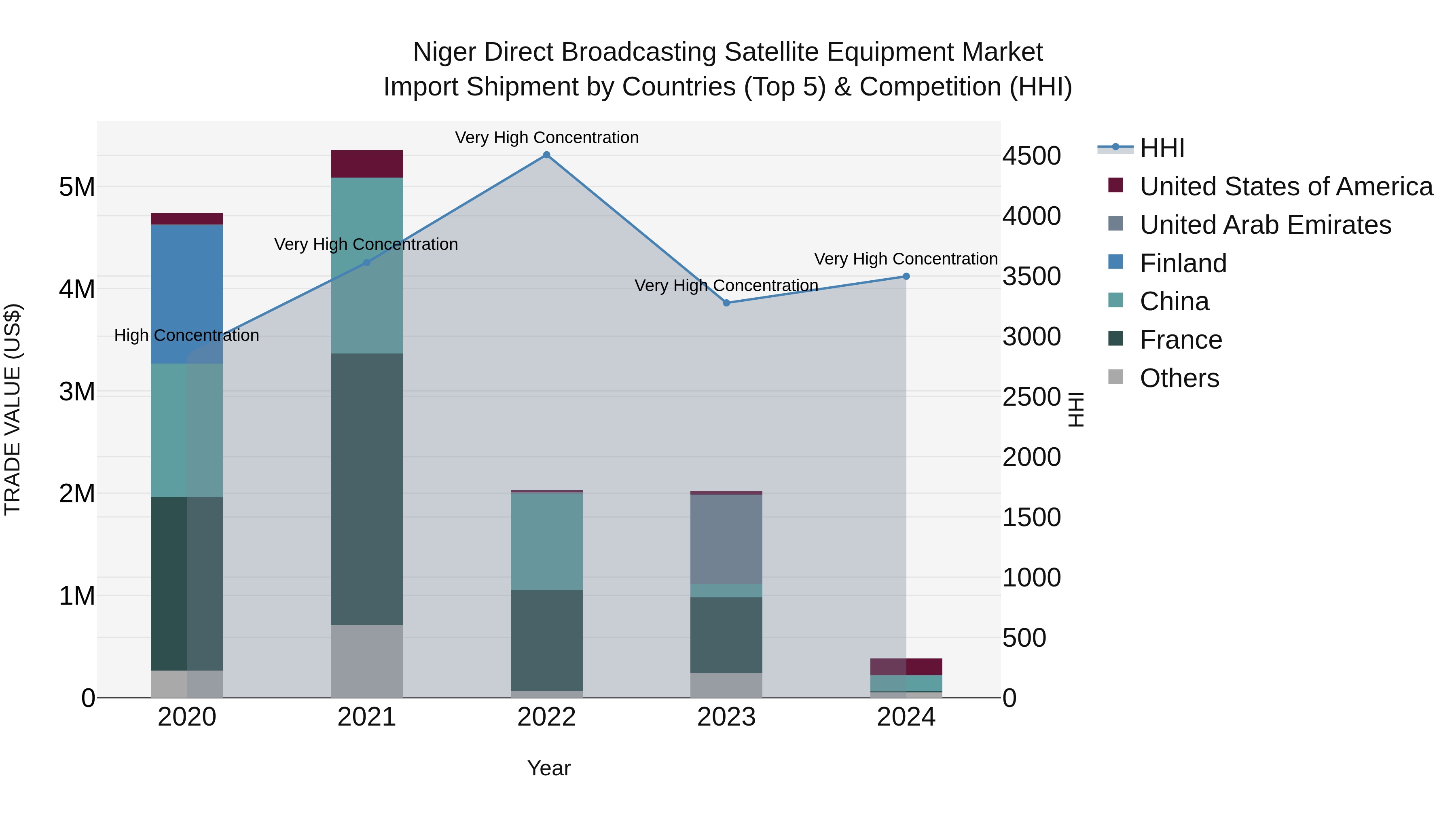Image resolution: width=1456 pixels, height=819 pixels.
Task: Select the HHI data point for 2024
Action: [x=906, y=276]
